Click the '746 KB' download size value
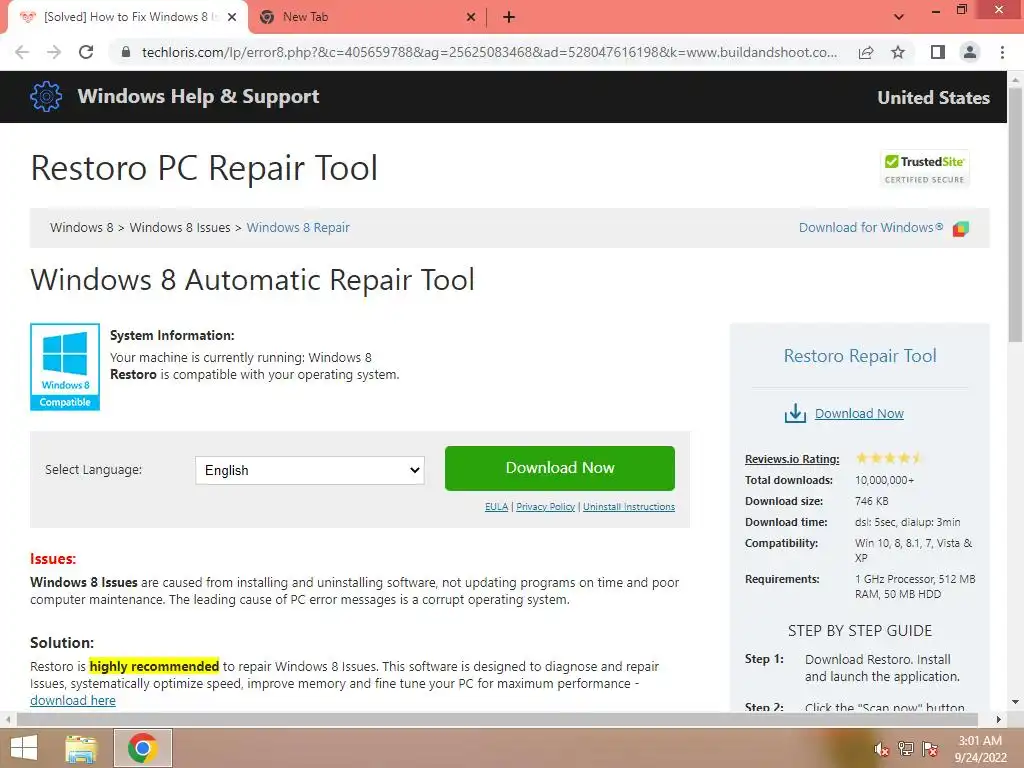This screenshot has width=1024, height=768. point(872,501)
